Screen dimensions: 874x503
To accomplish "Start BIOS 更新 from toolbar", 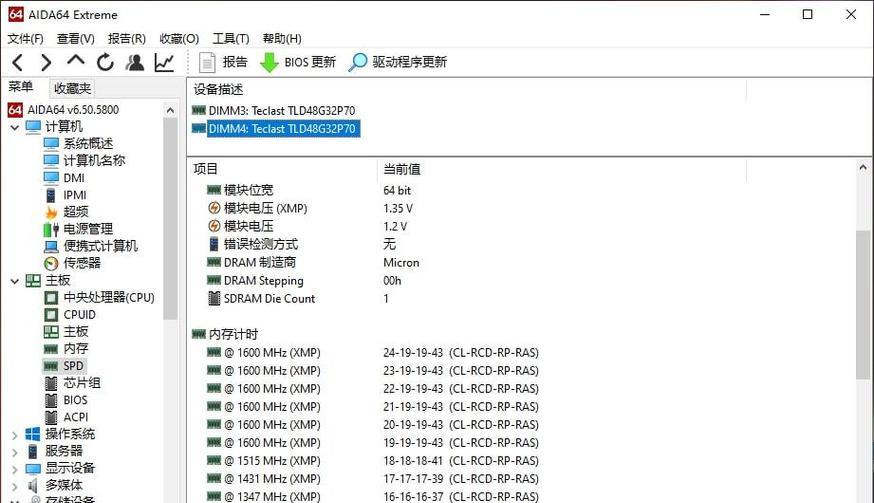I will (298, 62).
